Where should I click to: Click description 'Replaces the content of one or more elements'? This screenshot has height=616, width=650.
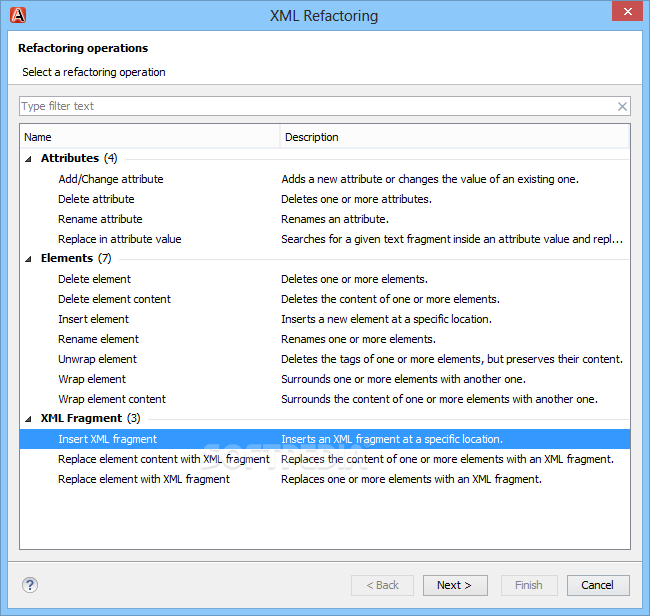[447, 459]
